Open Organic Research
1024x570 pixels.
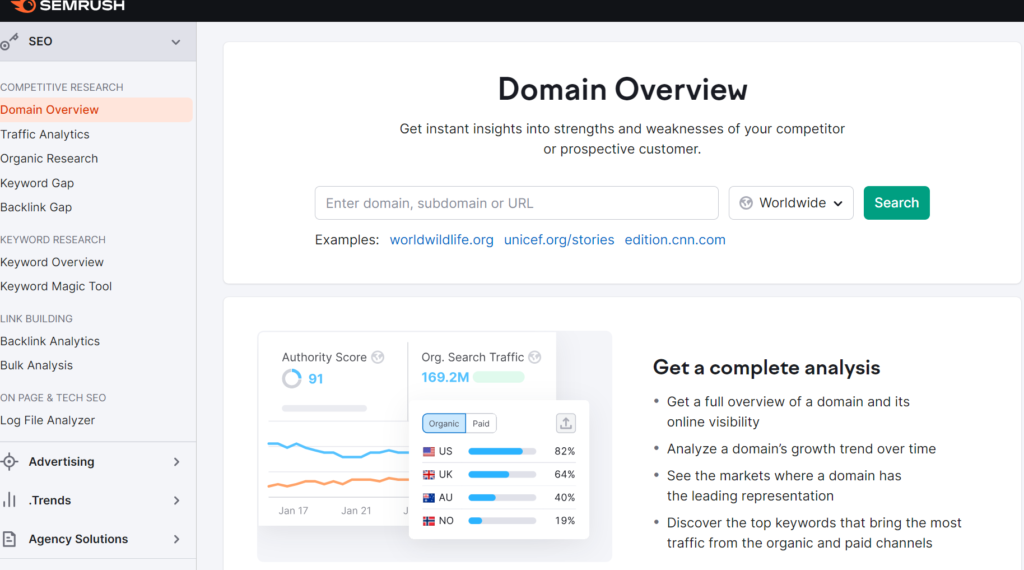(x=49, y=158)
